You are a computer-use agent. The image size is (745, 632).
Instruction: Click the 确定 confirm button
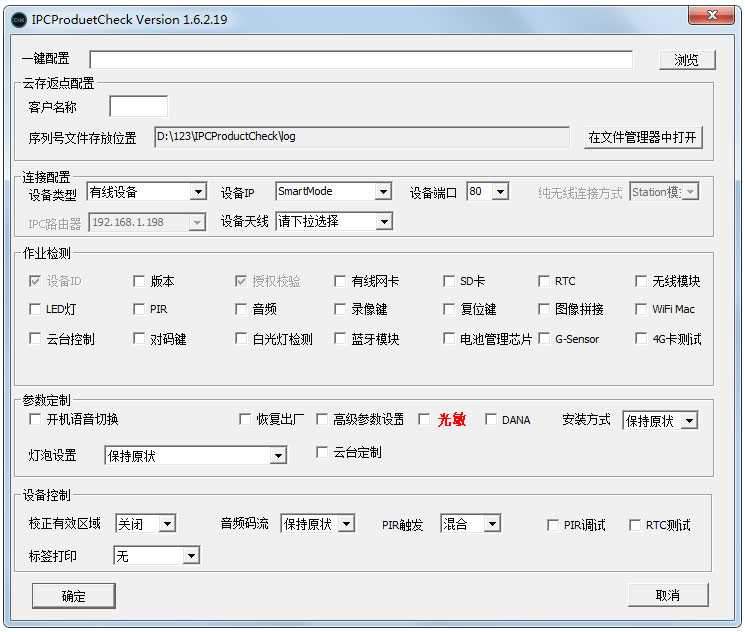tap(73, 596)
